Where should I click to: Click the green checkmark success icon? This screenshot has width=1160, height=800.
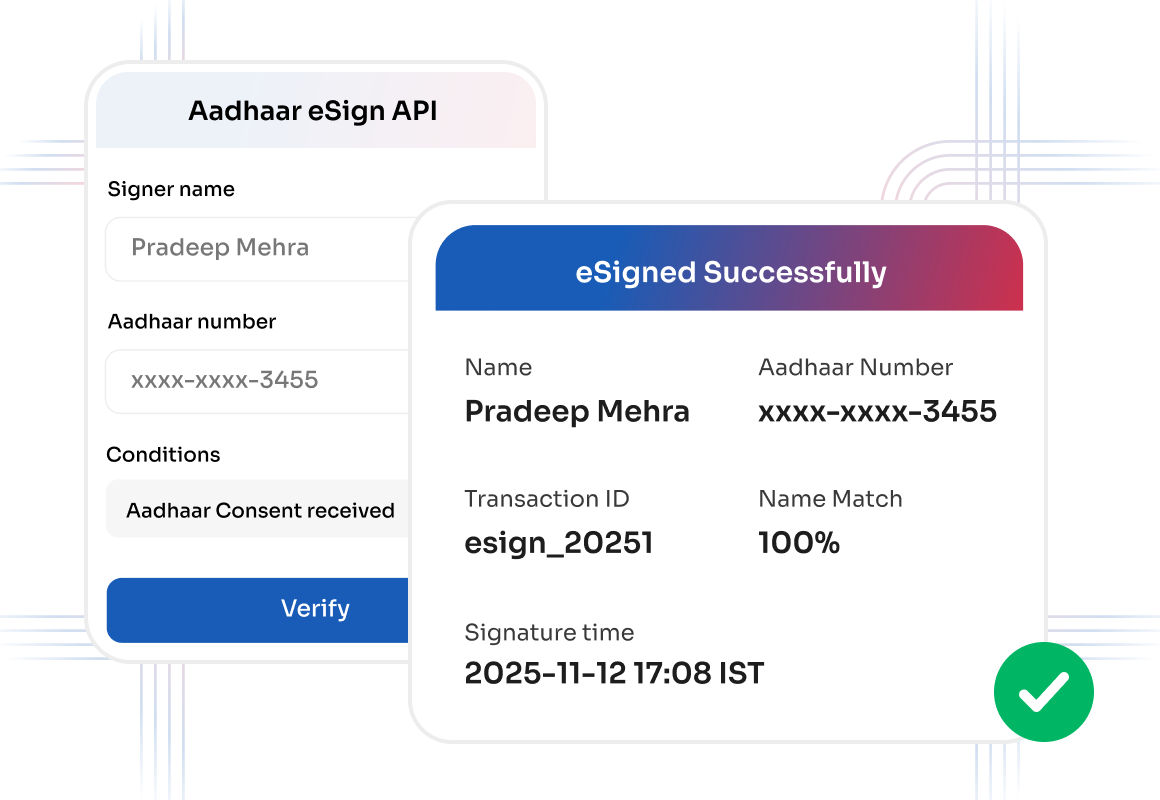click(x=1043, y=692)
